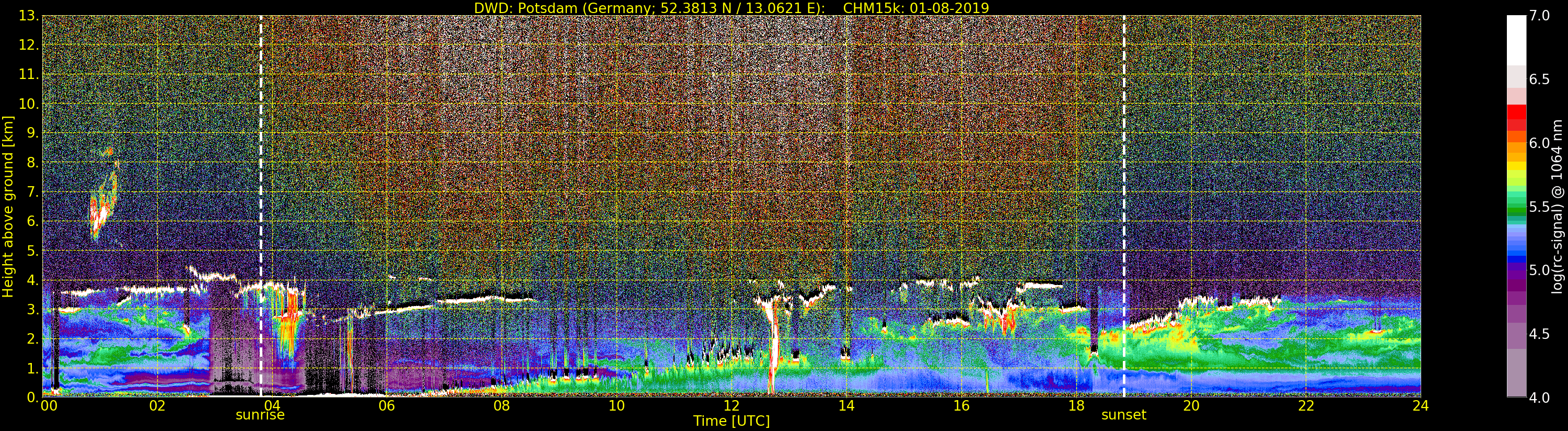Click the "16" time axis tick label
The height and width of the screenshot is (431, 1568).
point(961,405)
